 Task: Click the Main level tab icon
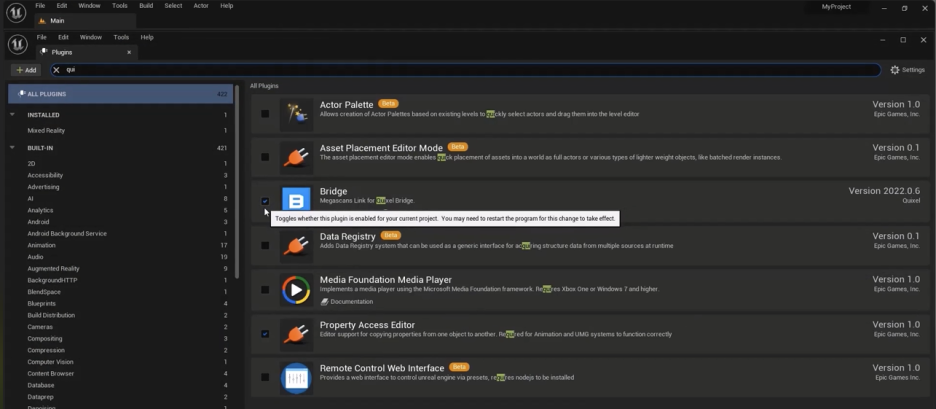[x=42, y=20]
